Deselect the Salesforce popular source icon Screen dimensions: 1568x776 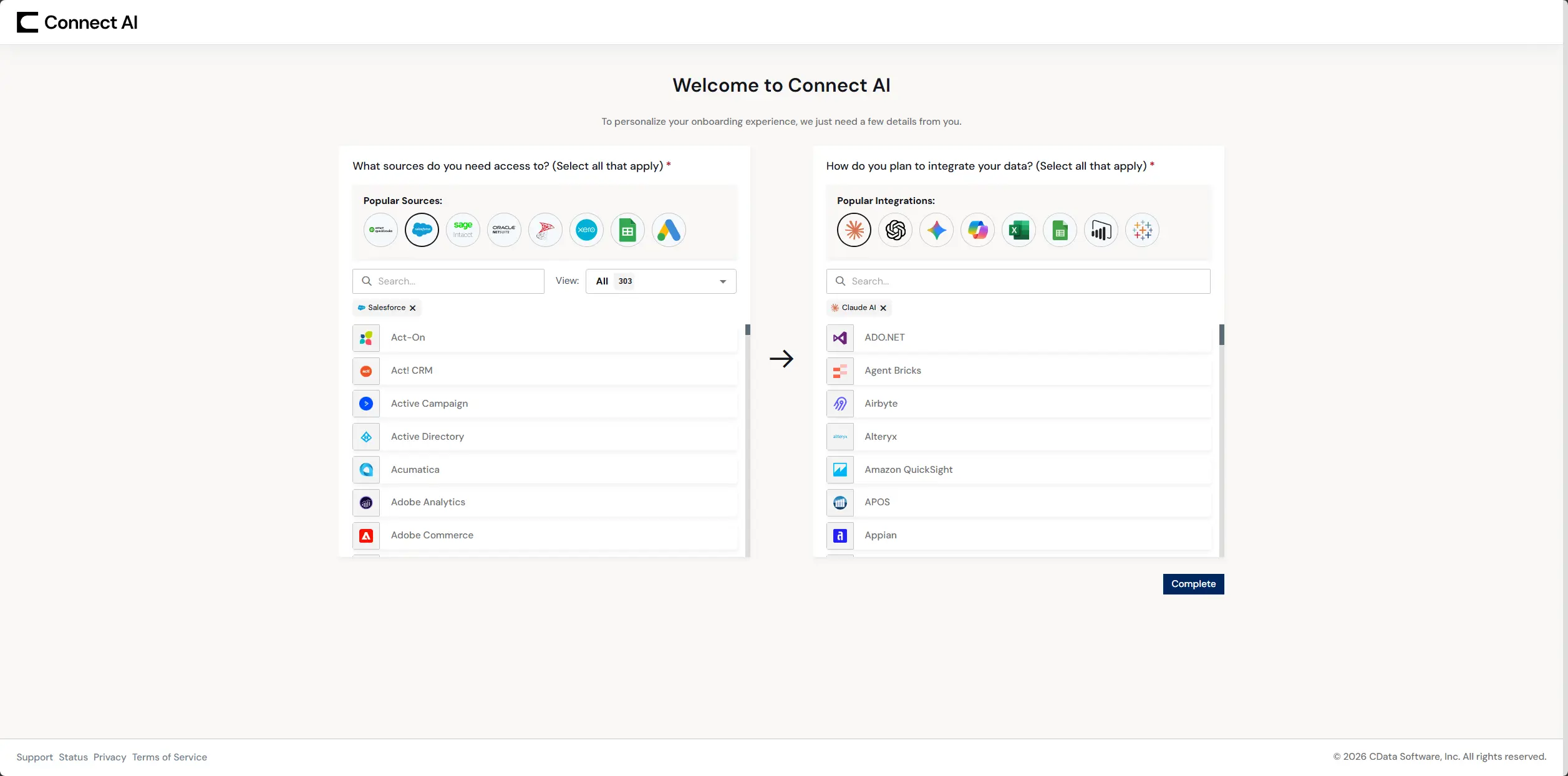(422, 230)
